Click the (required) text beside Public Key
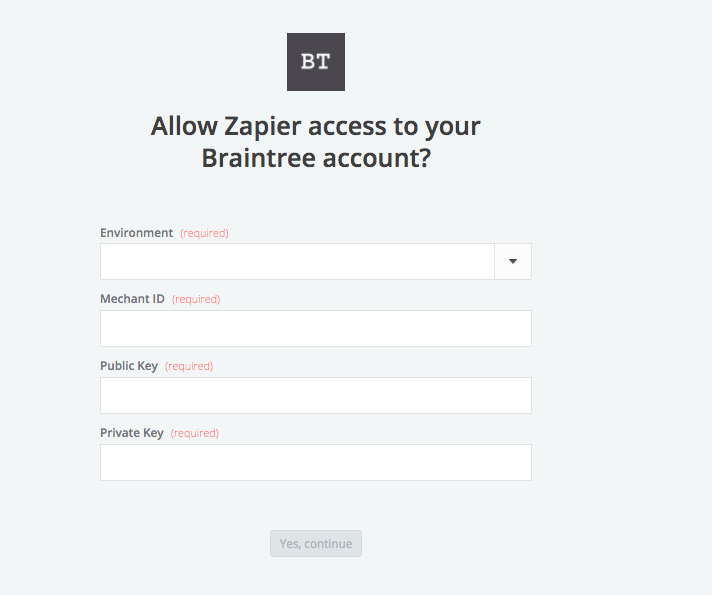Screen dimensions: 712x595 (x=189, y=367)
